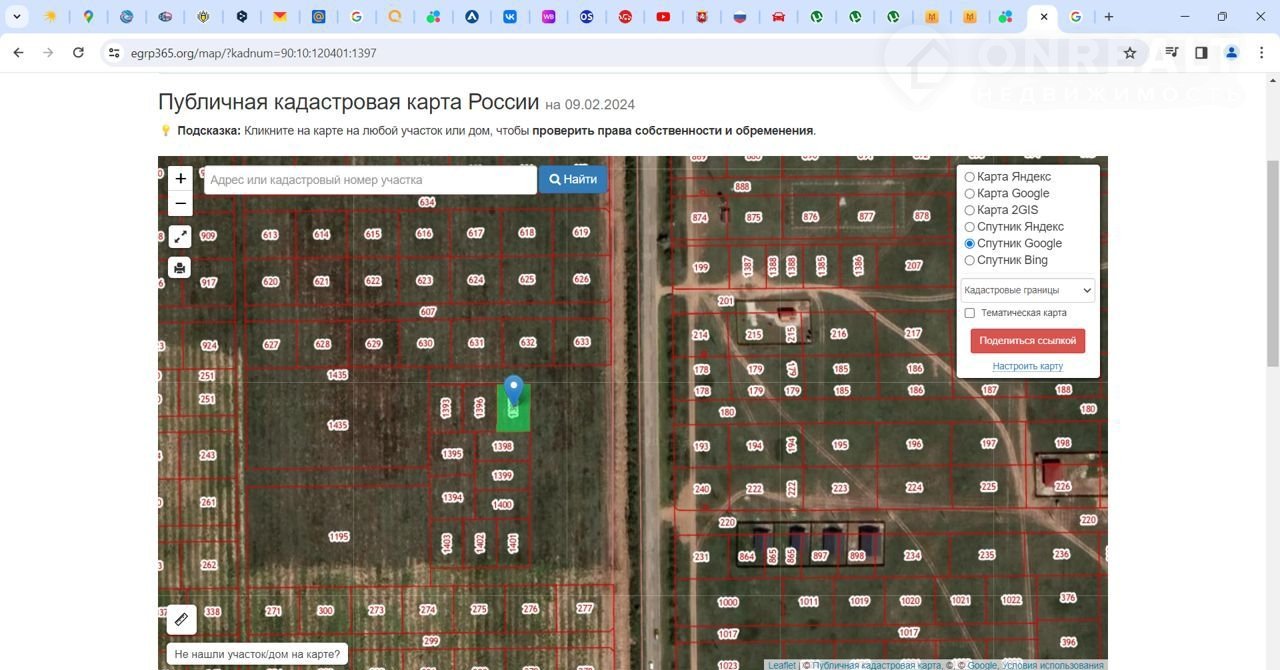The width and height of the screenshot is (1280, 670).
Task: Click the address or cadastral number field
Action: [x=370, y=180]
